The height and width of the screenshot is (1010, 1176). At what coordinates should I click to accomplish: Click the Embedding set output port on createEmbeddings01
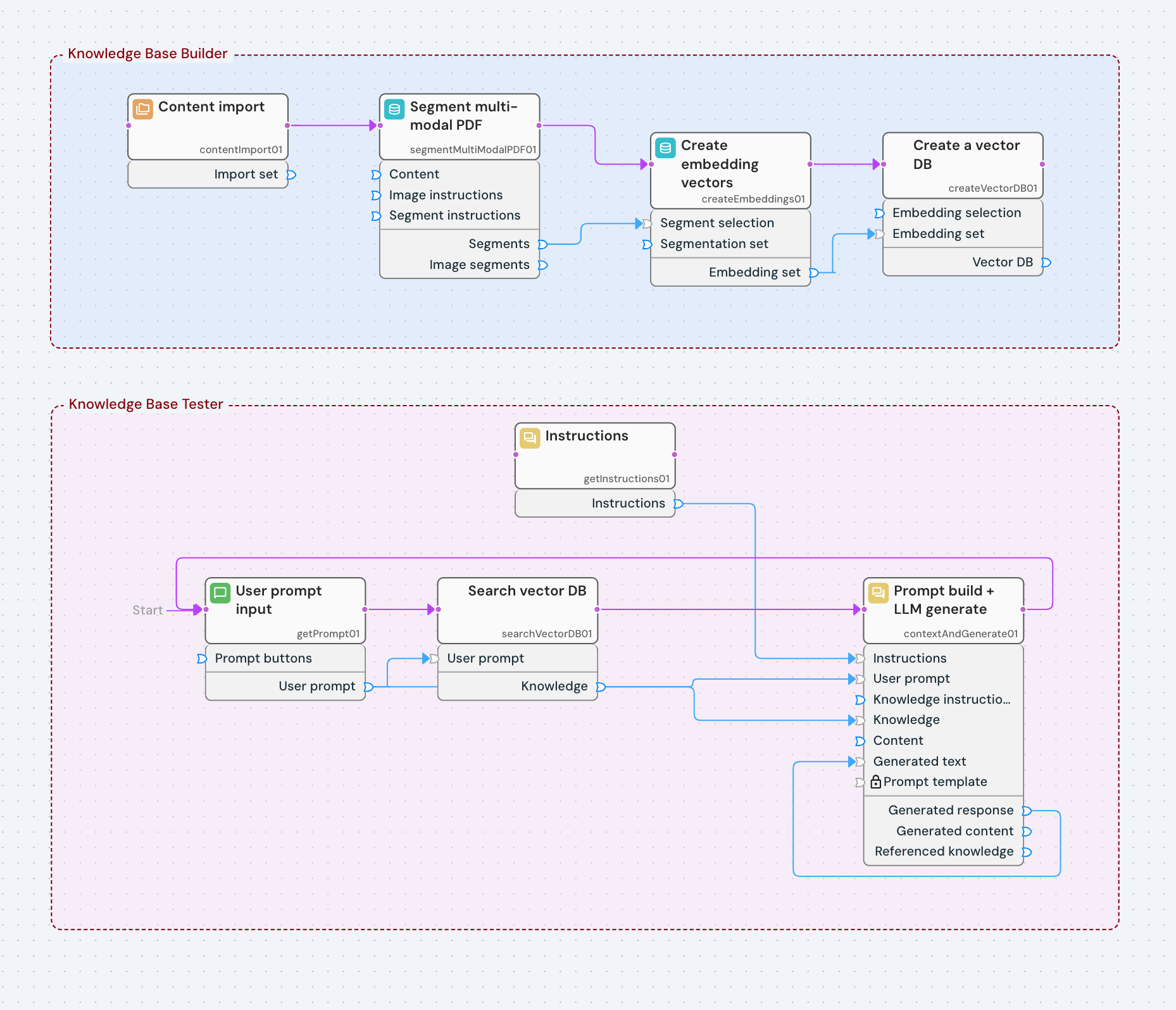tap(814, 272)
